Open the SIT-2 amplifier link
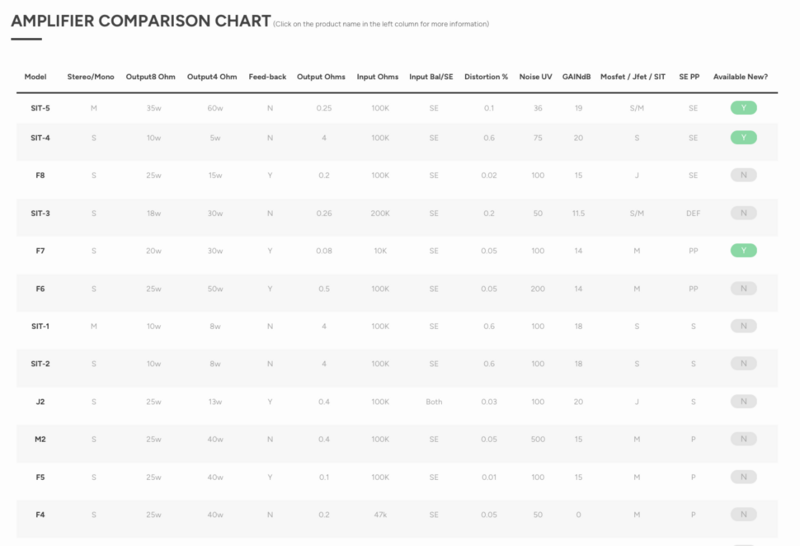 [x=40, y=363]
